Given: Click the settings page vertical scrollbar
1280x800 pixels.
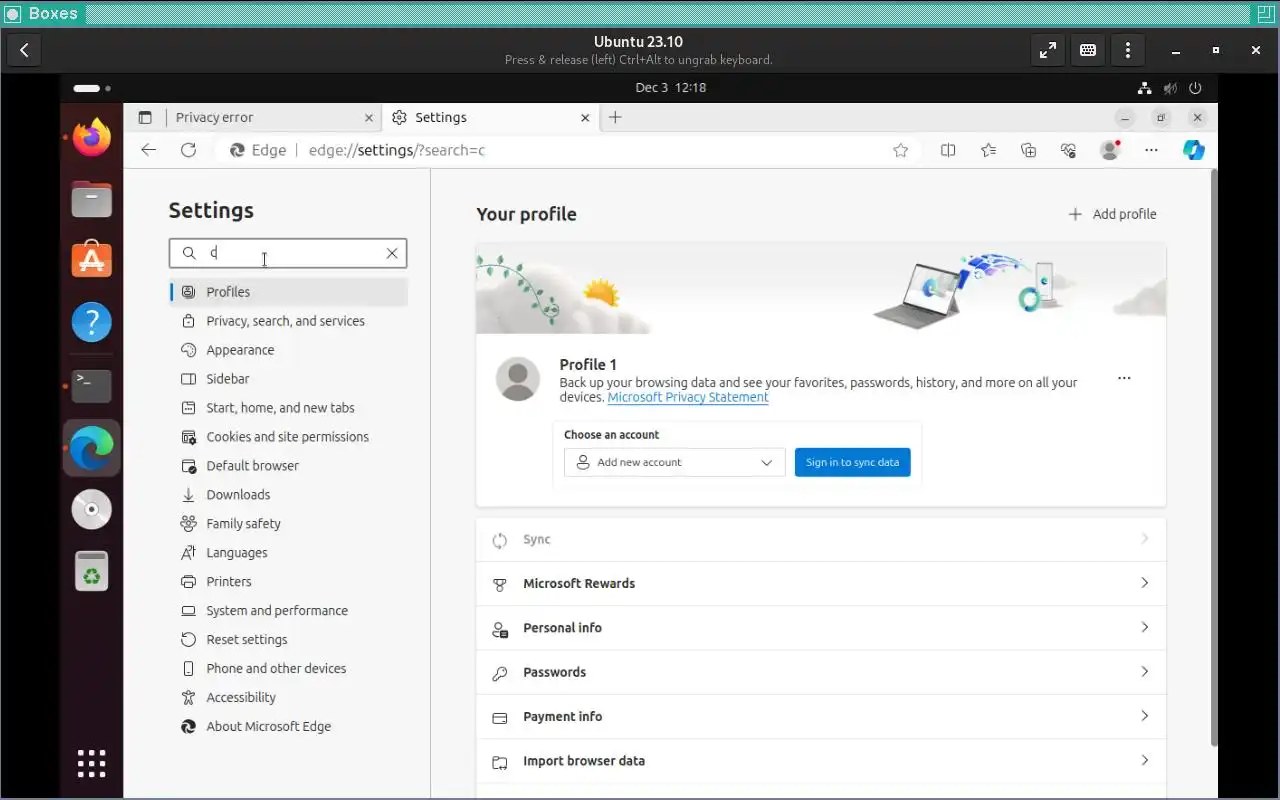Looking at the screenshot, I should (1214, 457).
